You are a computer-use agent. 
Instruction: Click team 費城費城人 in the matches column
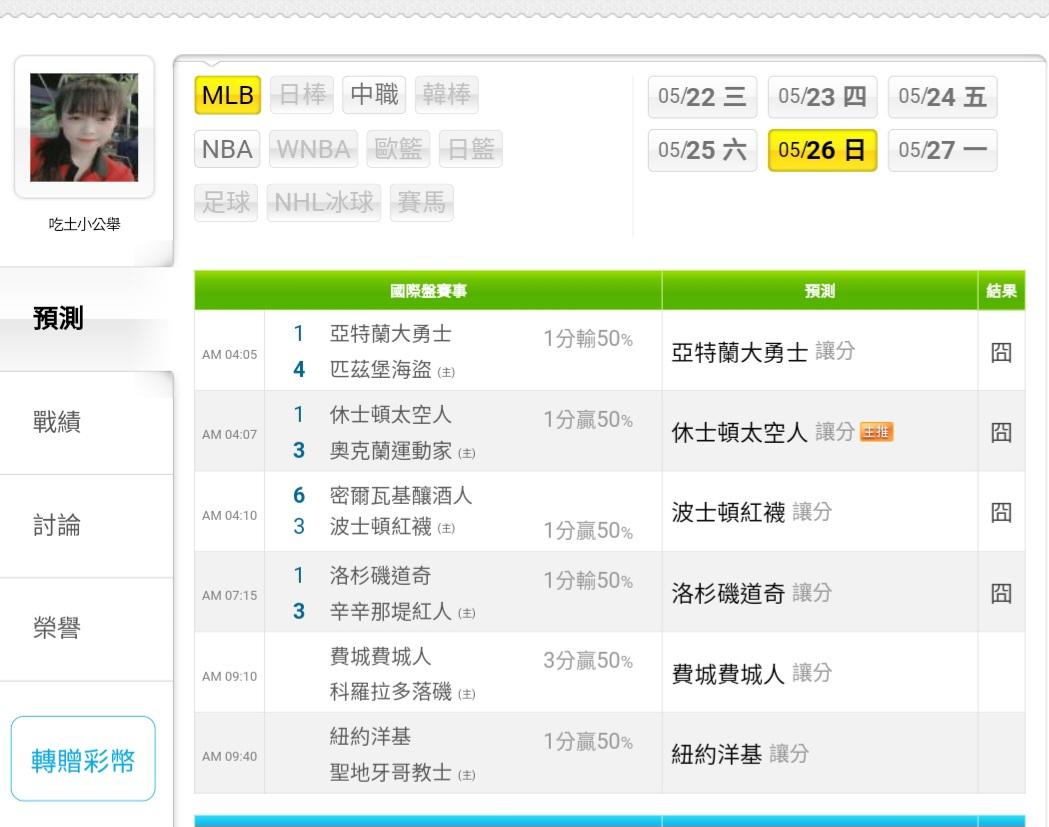tap(381, 656)
